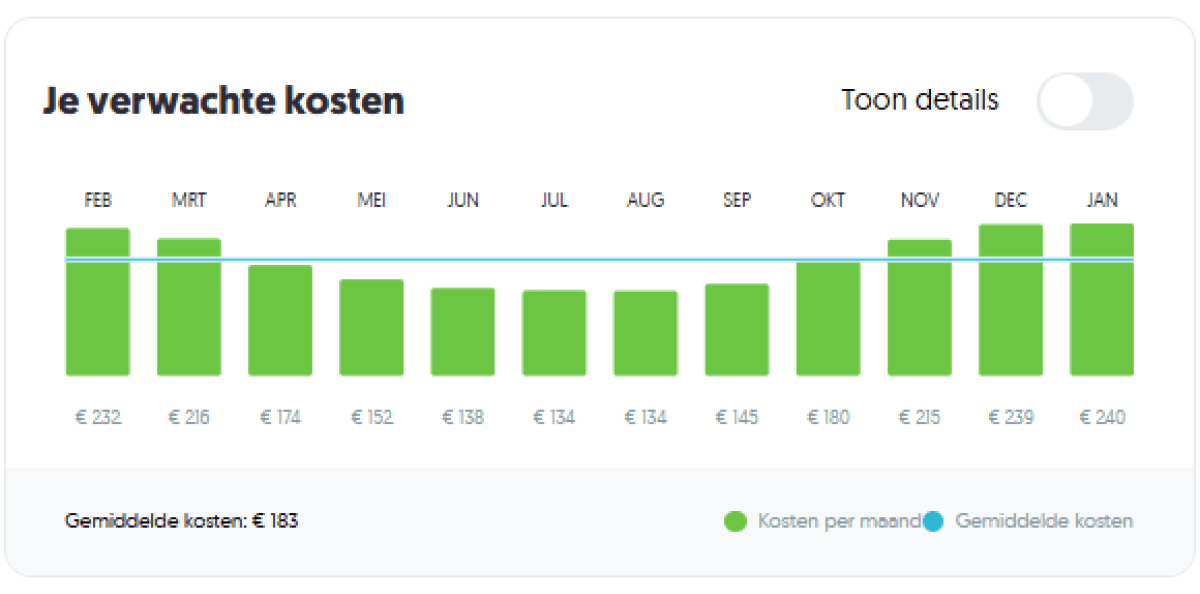
Task: Select the SEP cost bar
Action: (737, 330)
